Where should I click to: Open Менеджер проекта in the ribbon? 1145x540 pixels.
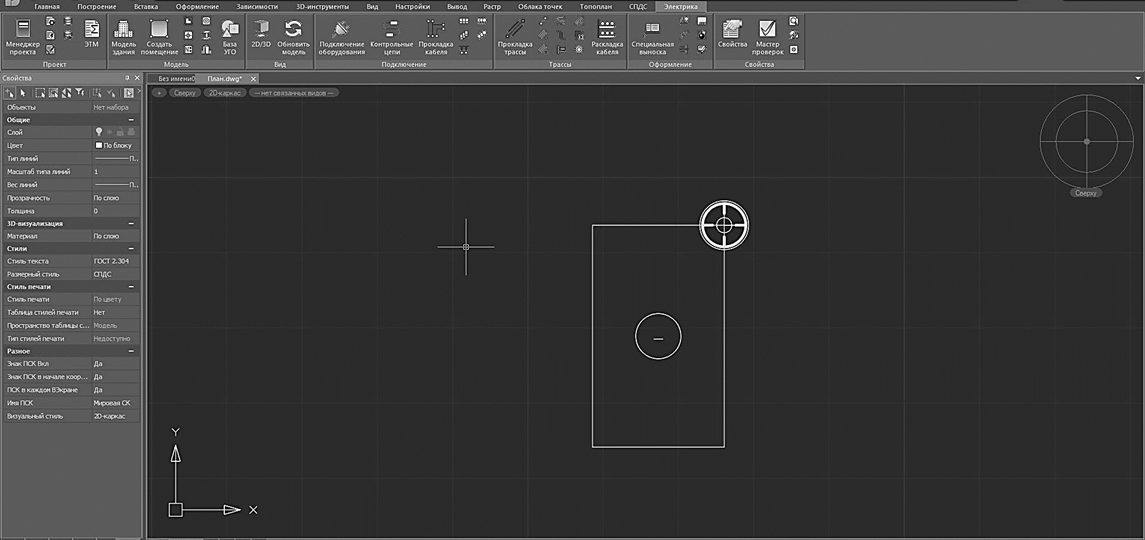22,35
